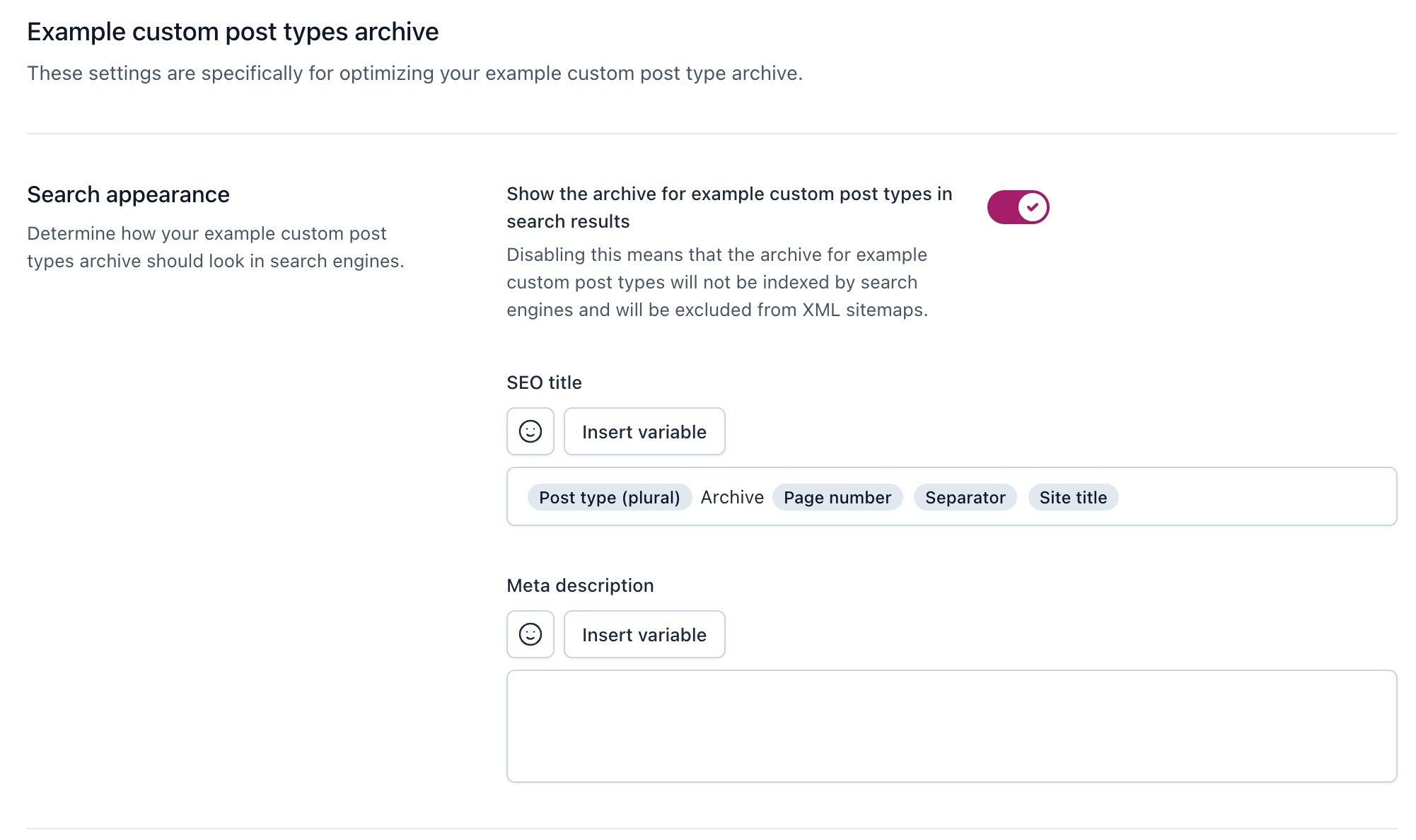Select the "Page number" variable pill
Viewport: 1416px width, 840px height.
[837, 497]
